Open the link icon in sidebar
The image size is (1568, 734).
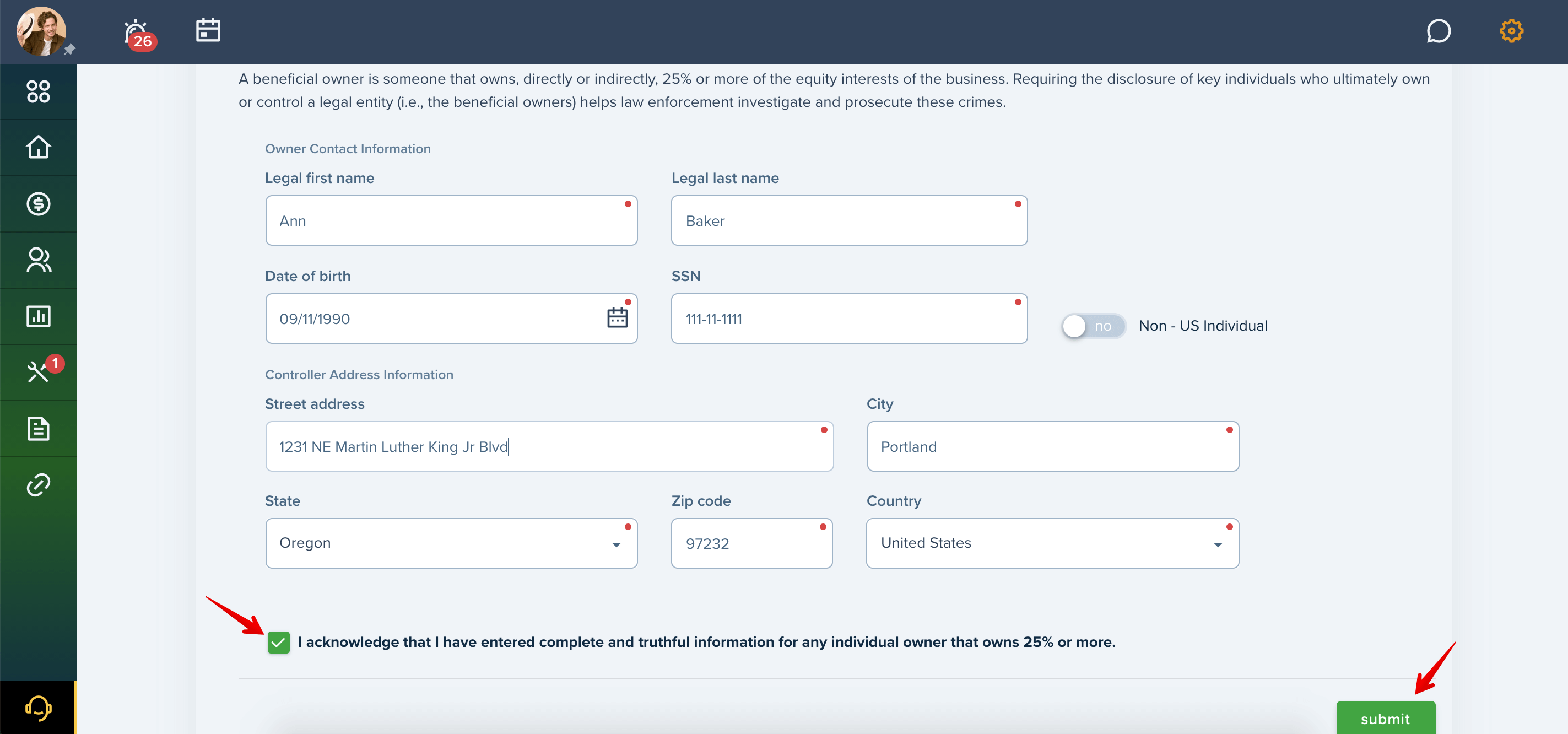39,485
